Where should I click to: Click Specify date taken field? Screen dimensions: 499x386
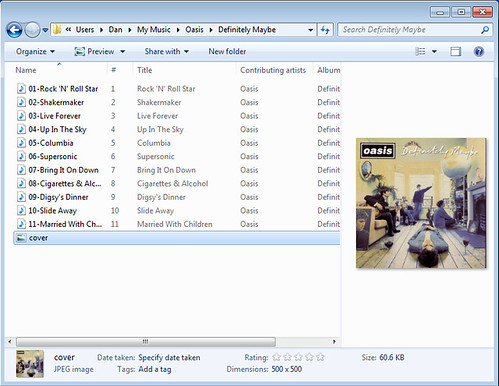[x=169, y=357]
